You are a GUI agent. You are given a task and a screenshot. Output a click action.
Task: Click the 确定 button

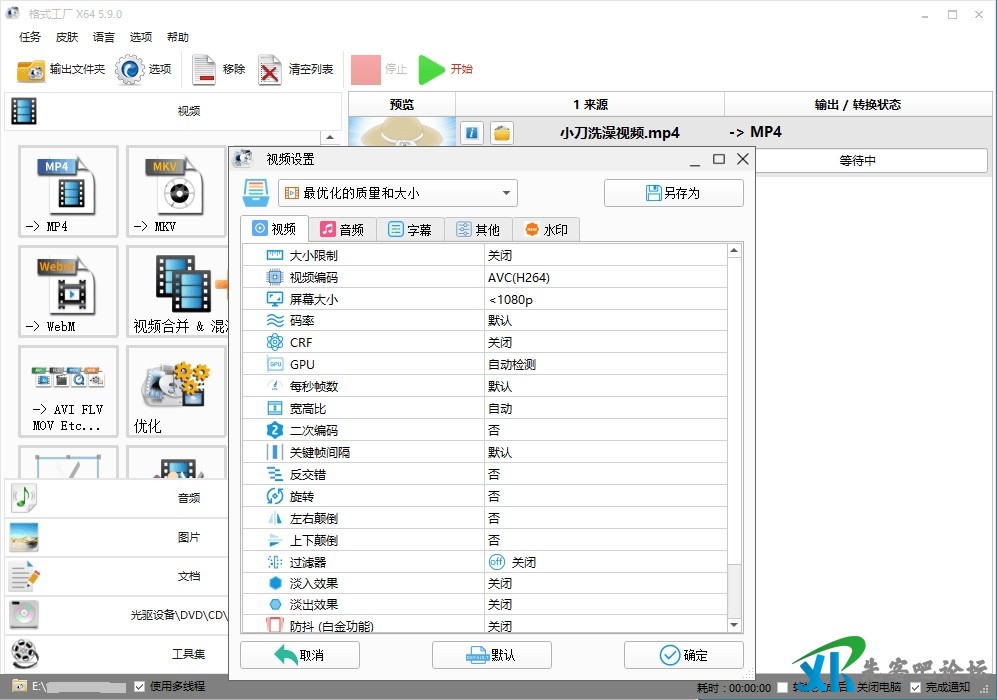(684, 655)
